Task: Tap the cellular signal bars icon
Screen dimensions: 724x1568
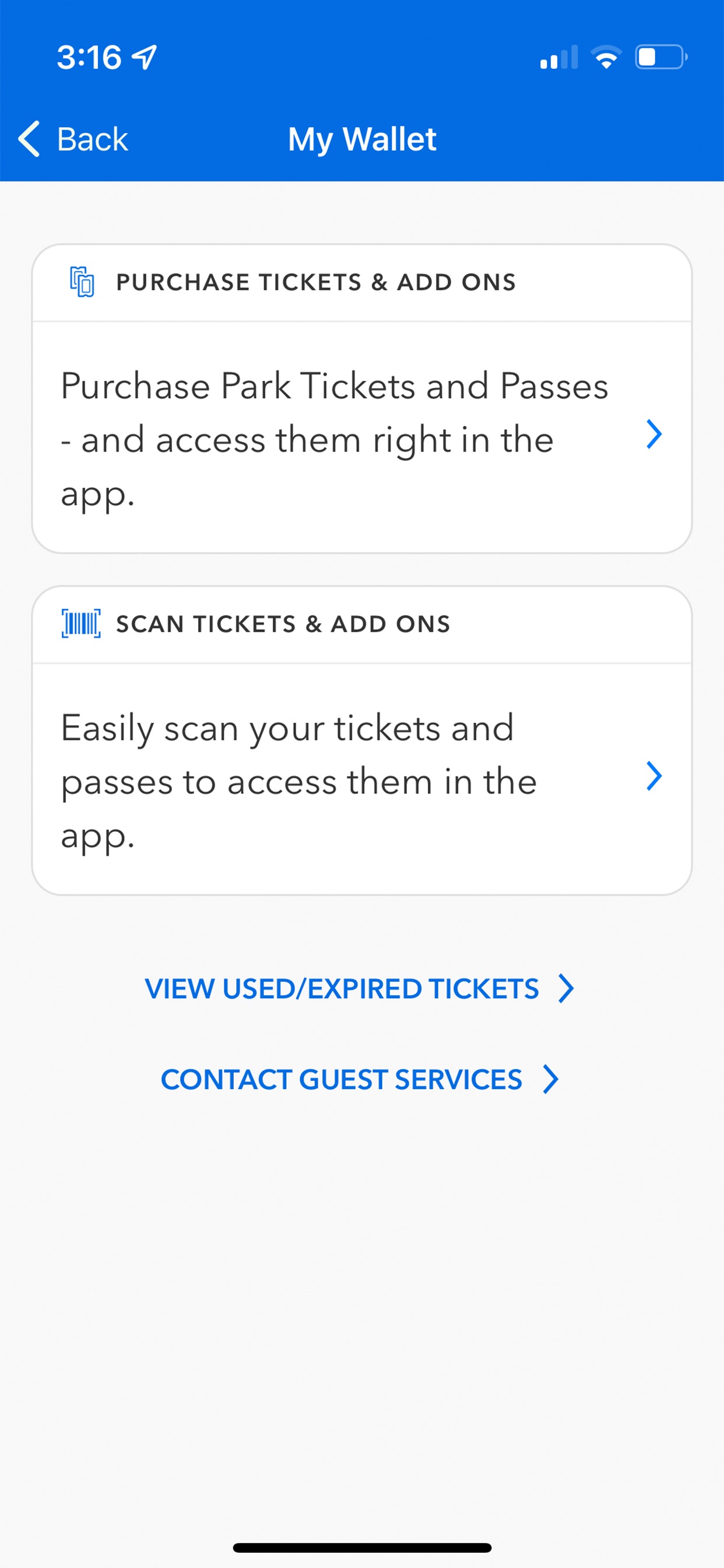Action: [x=558, y=57]
